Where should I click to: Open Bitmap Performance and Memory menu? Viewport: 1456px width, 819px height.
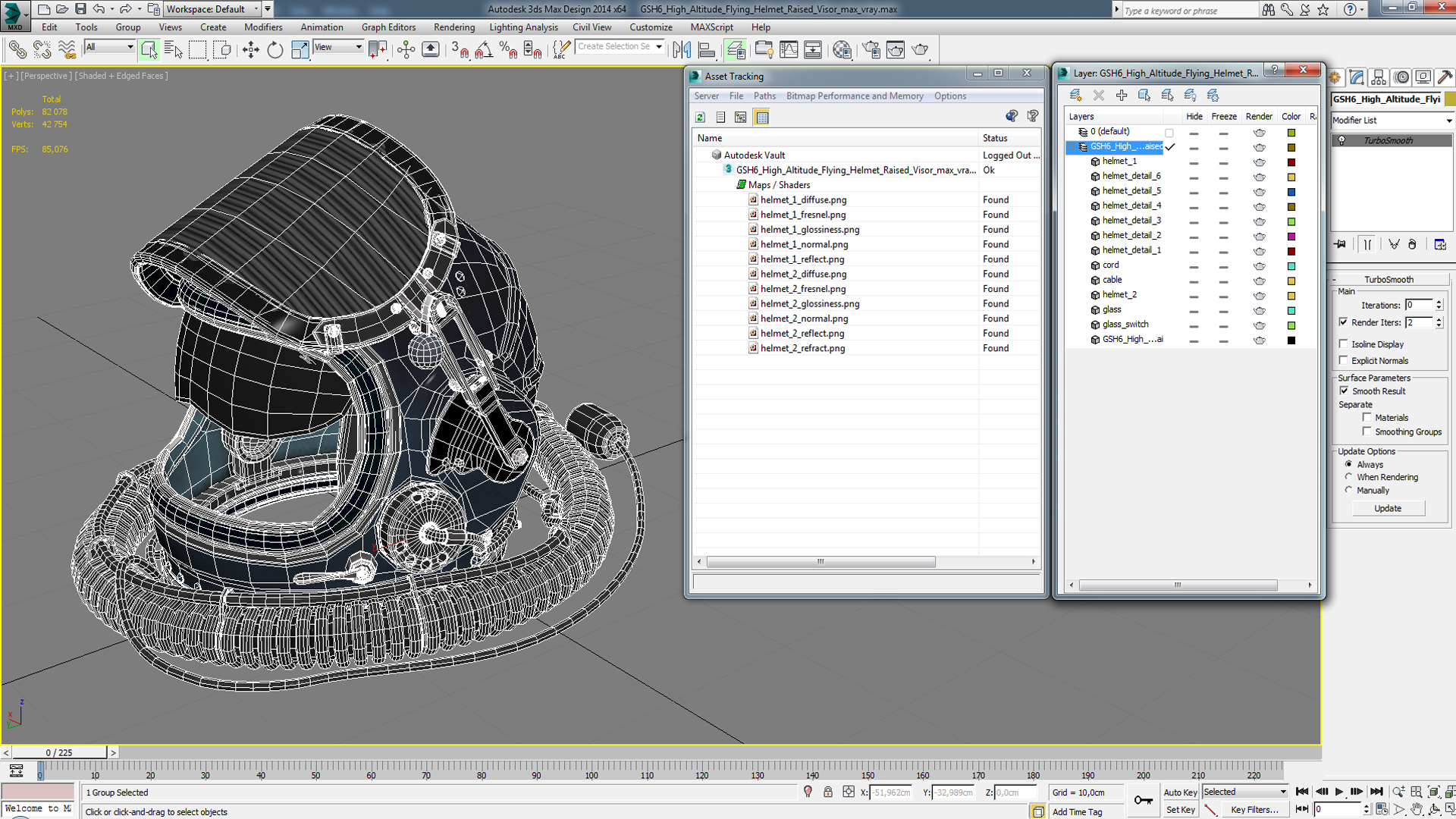click(x=855, y=96)
